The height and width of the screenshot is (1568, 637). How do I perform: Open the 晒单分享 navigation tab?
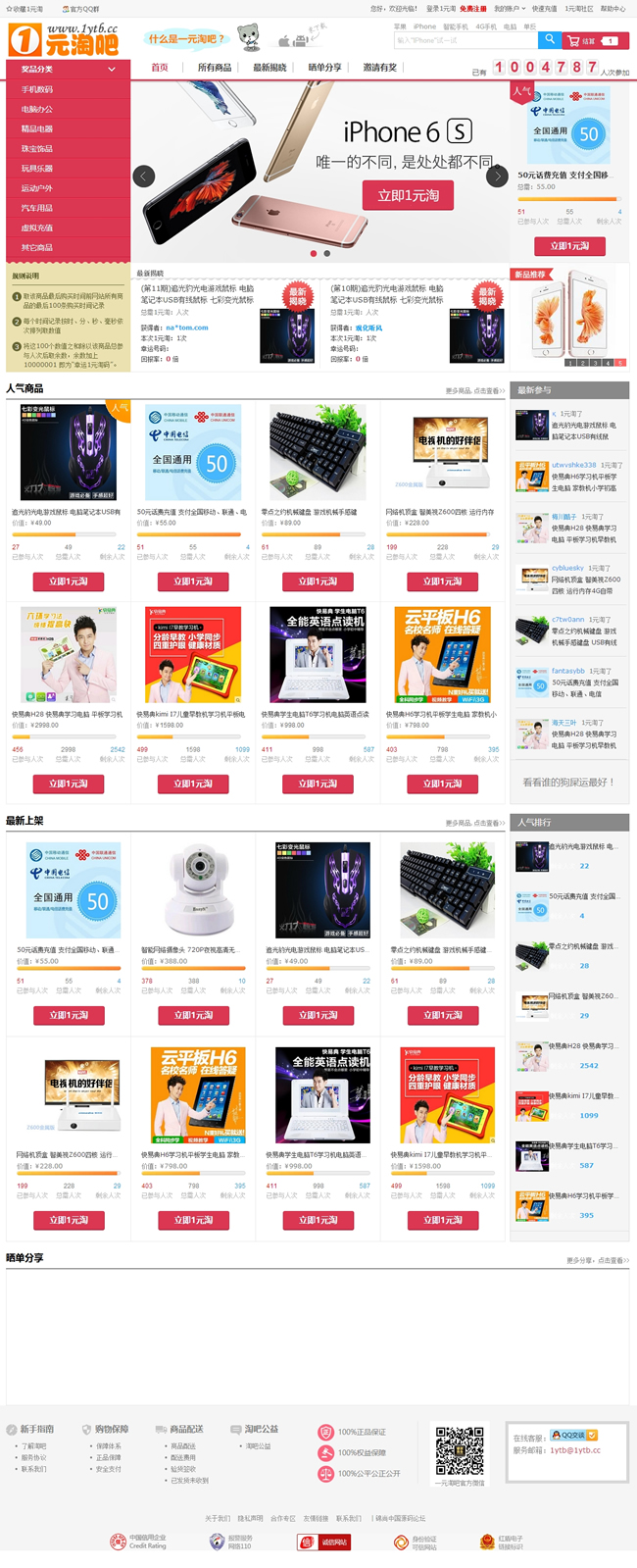[324, 68]
